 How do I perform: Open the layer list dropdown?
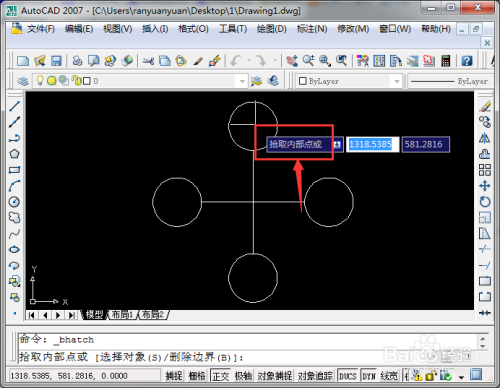(x=242, y=81)
